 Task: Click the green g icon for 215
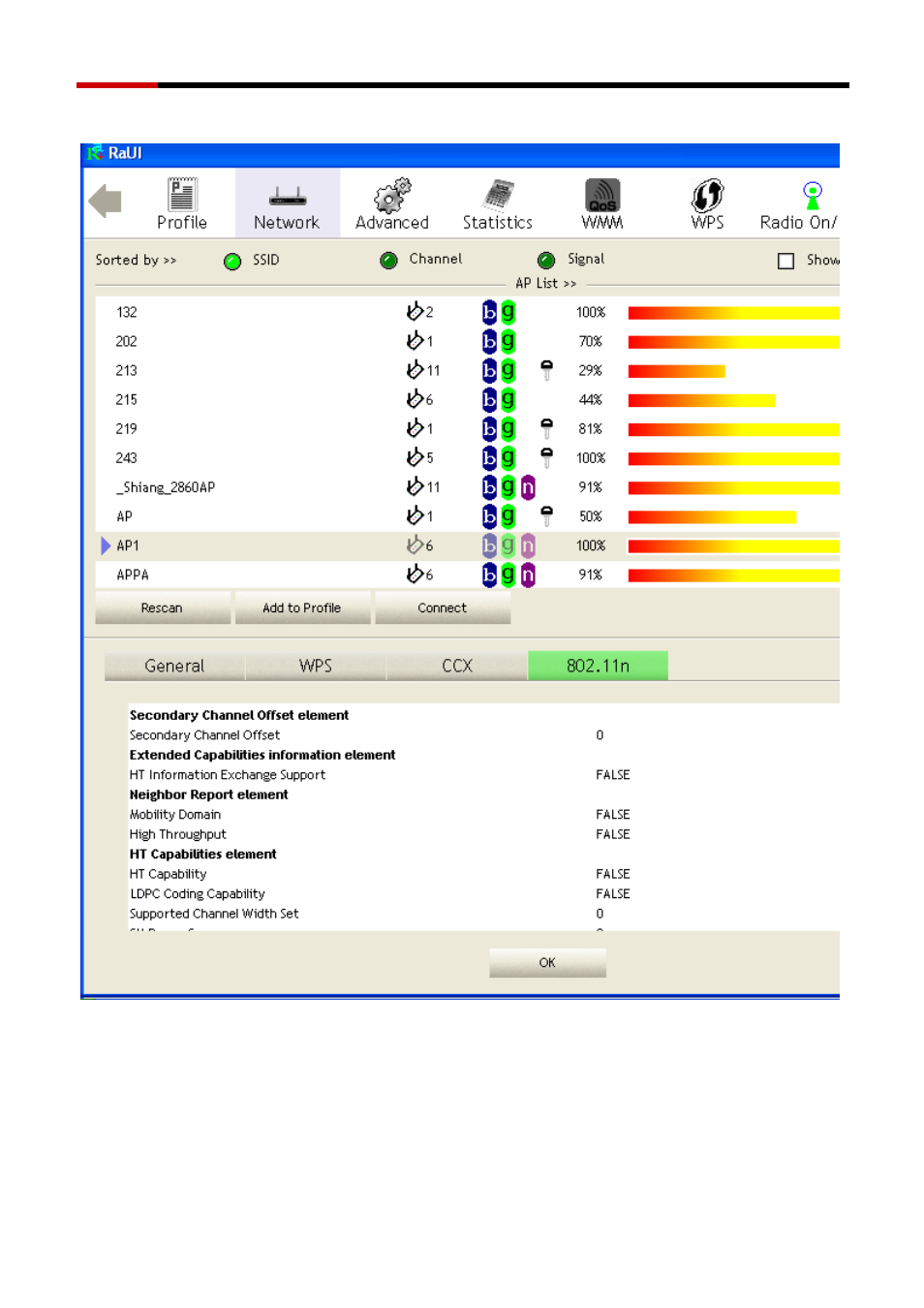coord(508,399)
